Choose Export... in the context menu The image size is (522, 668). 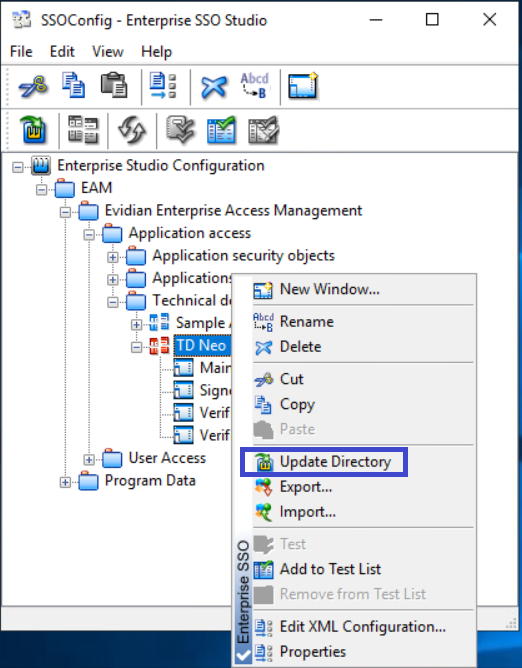click(363, 487)
